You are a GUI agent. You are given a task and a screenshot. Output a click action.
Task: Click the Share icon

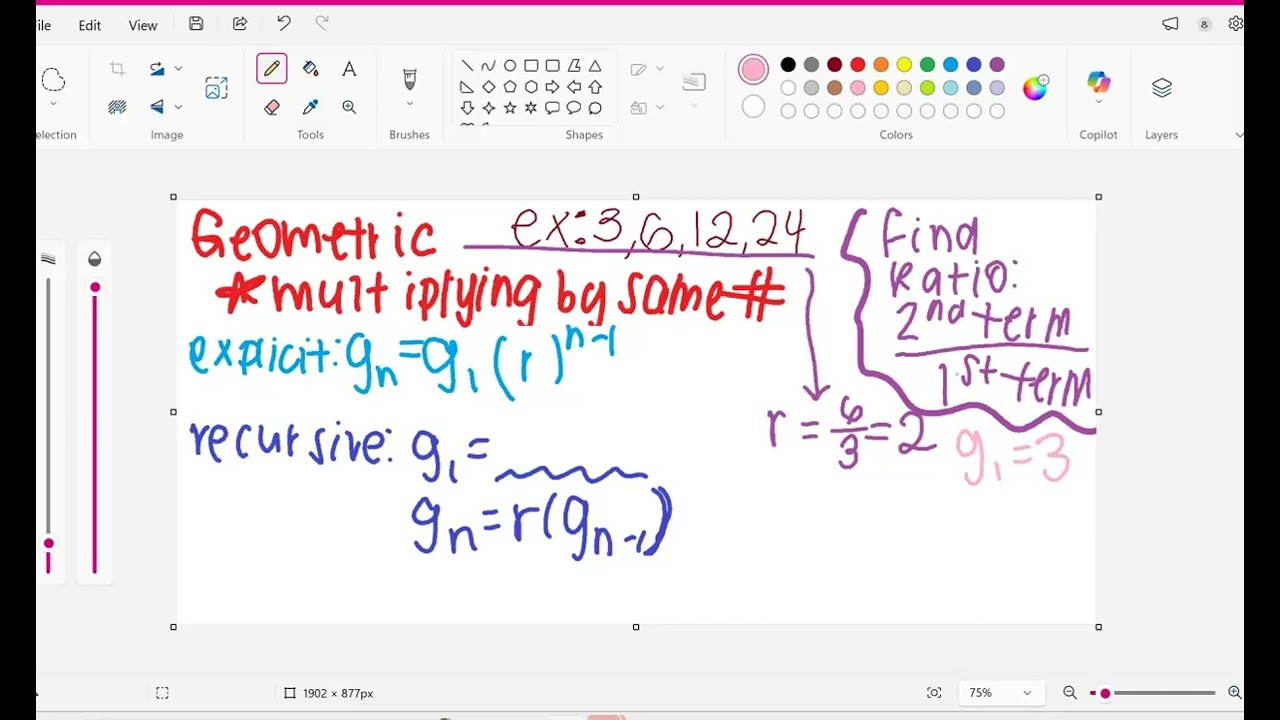[x=240, y=24]
